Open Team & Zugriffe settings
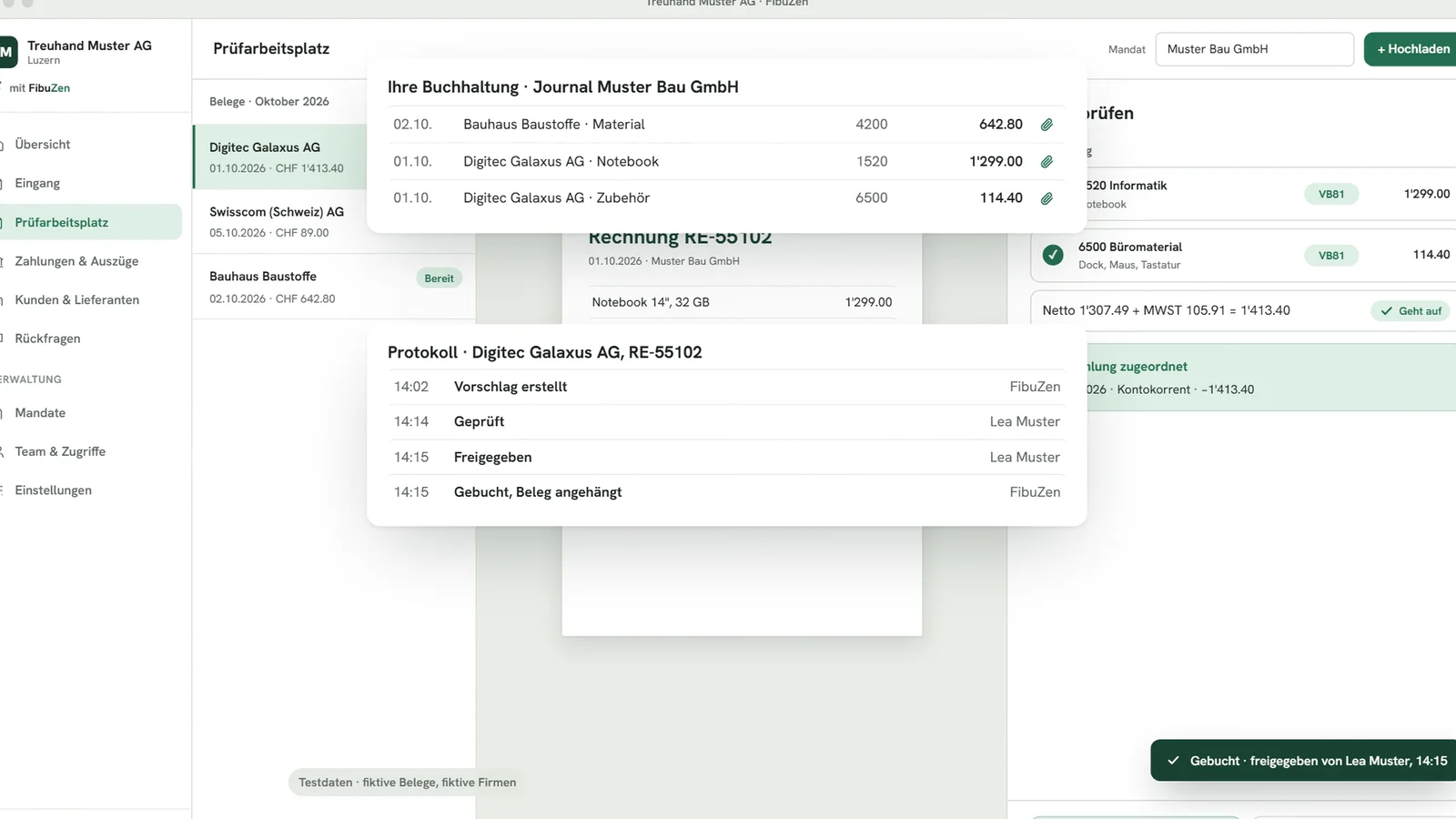1456x819 pixels. (60, 451)
